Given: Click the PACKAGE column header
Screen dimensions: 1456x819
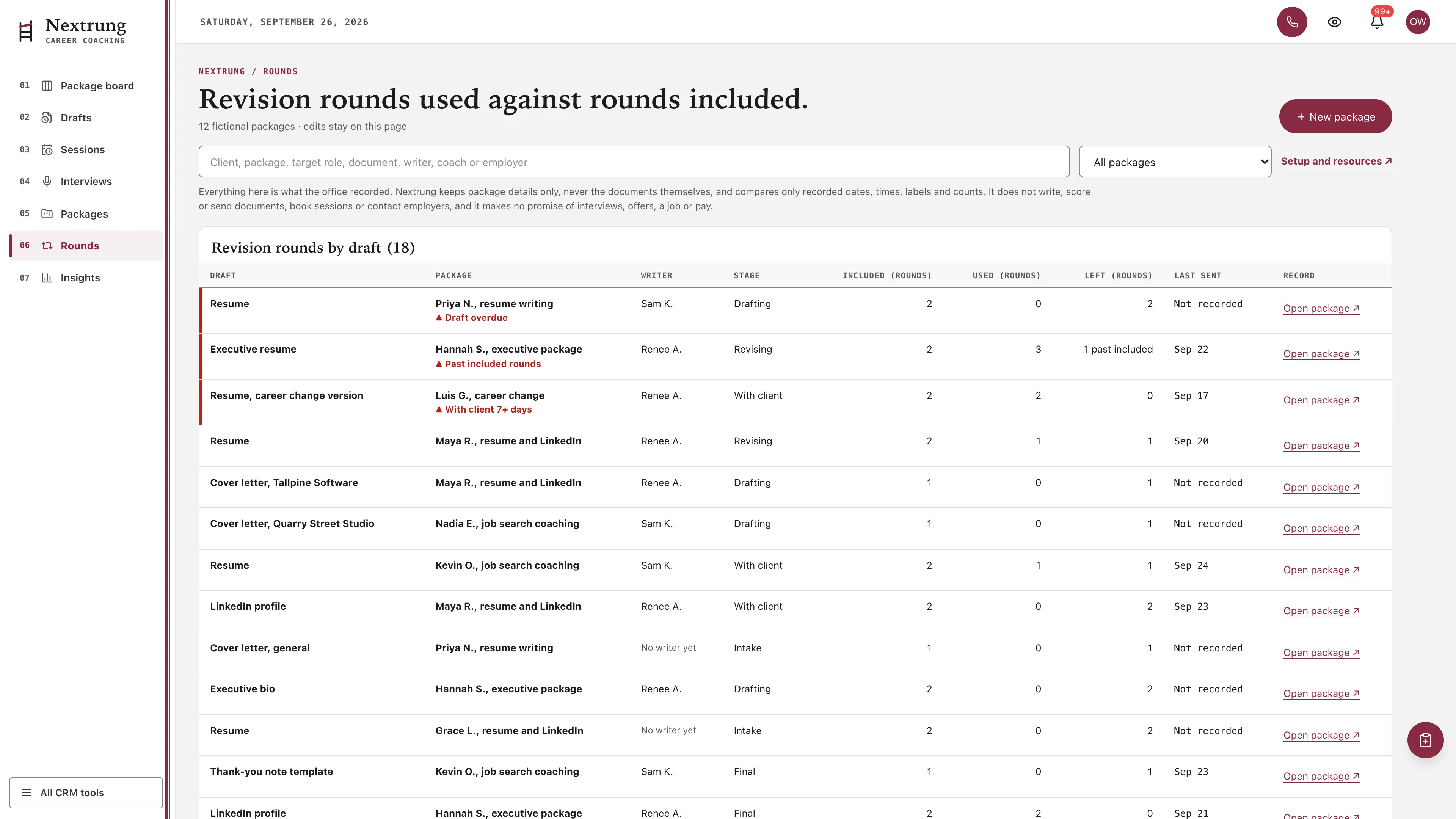Looking at the screenshot, I should coord(453,276).
